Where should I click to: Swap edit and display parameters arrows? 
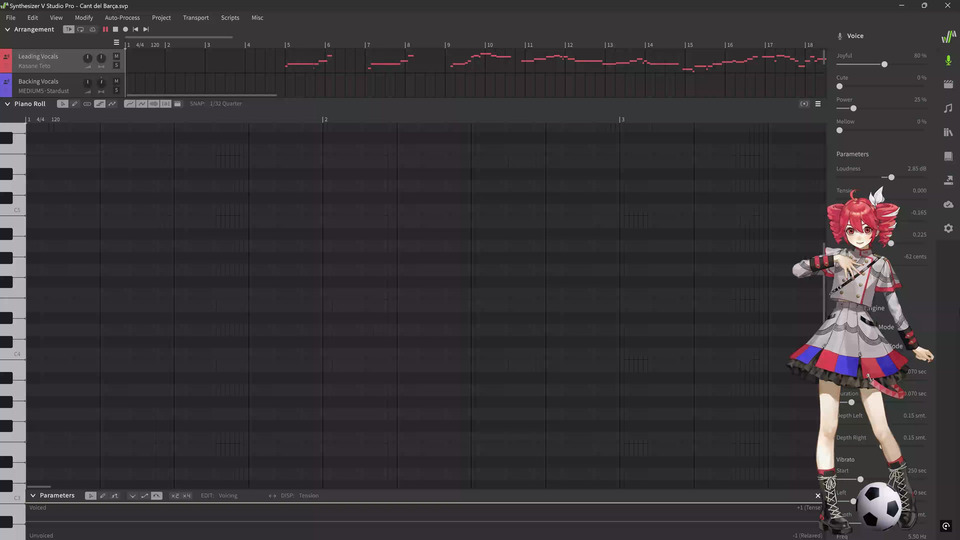point(272,496)
